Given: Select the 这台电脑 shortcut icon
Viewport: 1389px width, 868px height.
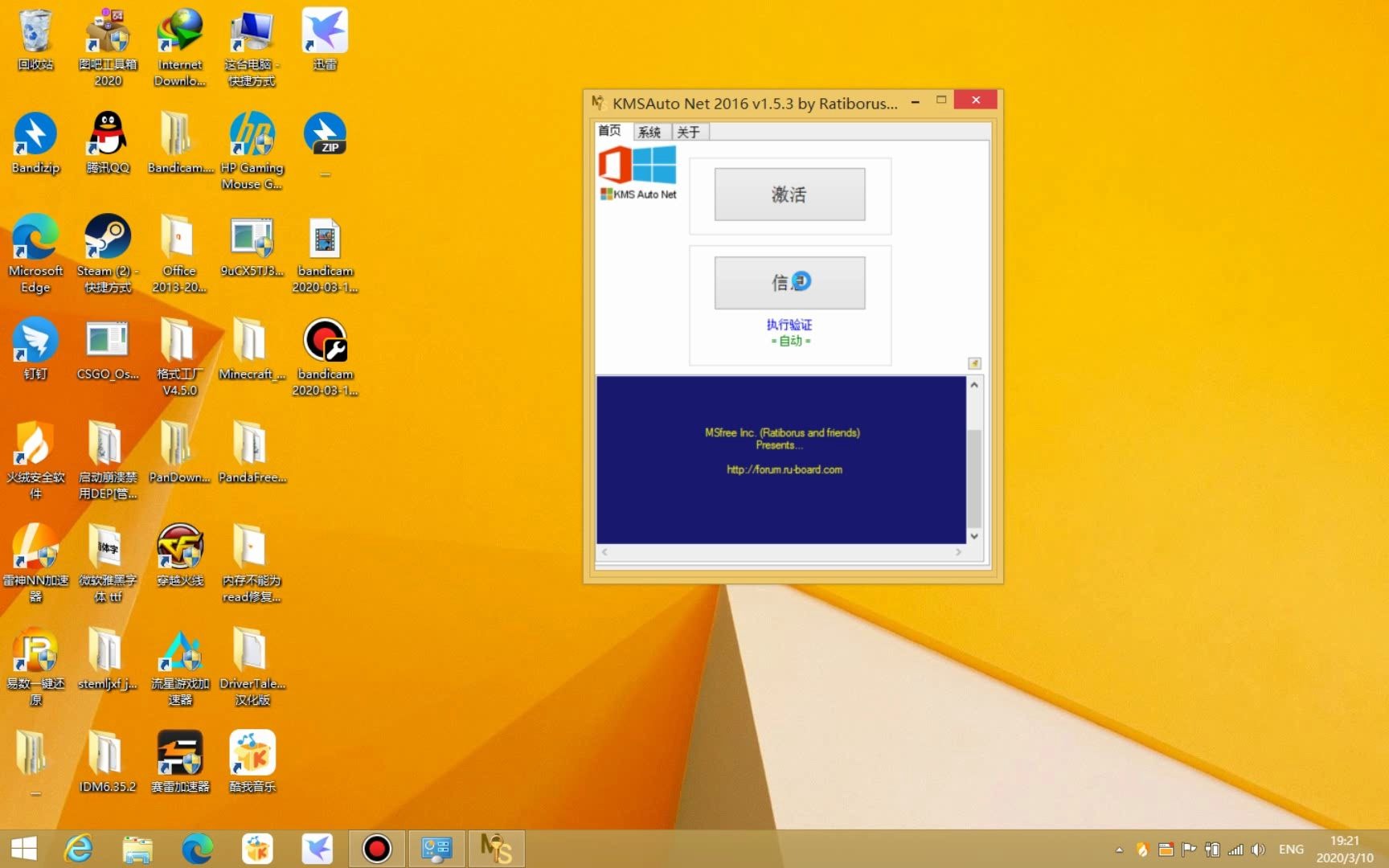Looking at the screenshot, I should (x=252, y=47).
